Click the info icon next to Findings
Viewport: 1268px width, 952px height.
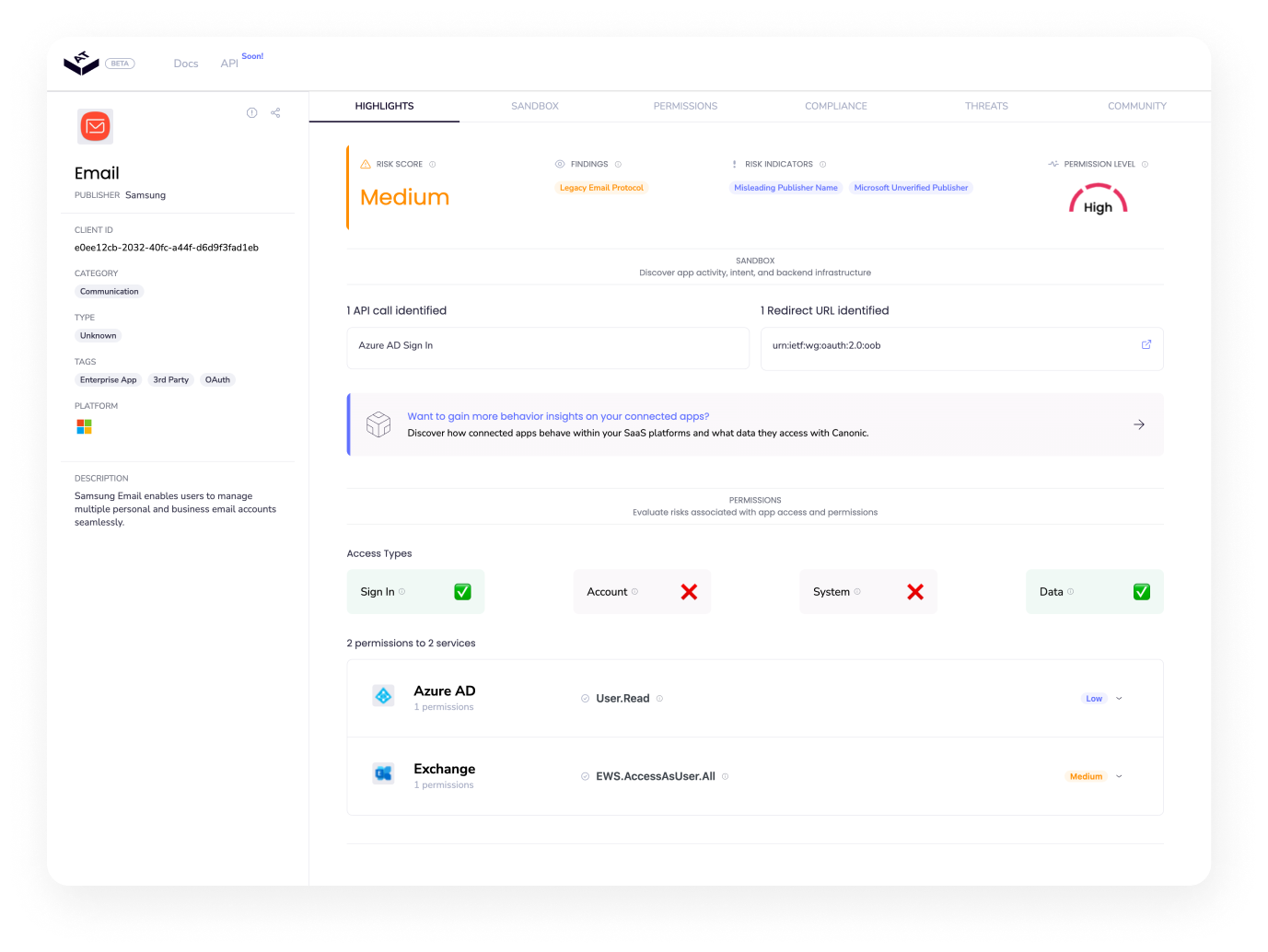click(618, 164)
